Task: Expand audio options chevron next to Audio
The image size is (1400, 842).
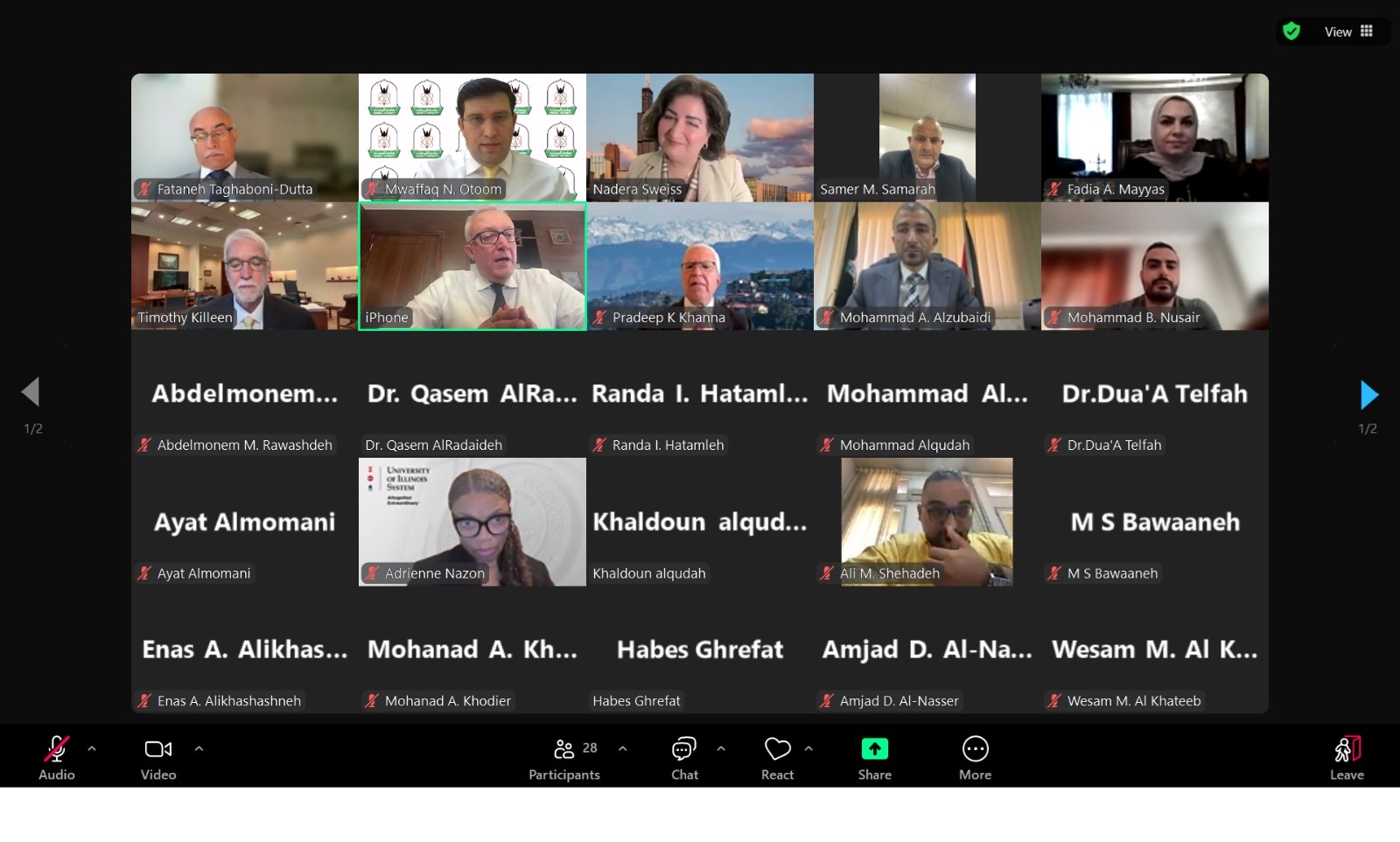Action: pos(92,749)
